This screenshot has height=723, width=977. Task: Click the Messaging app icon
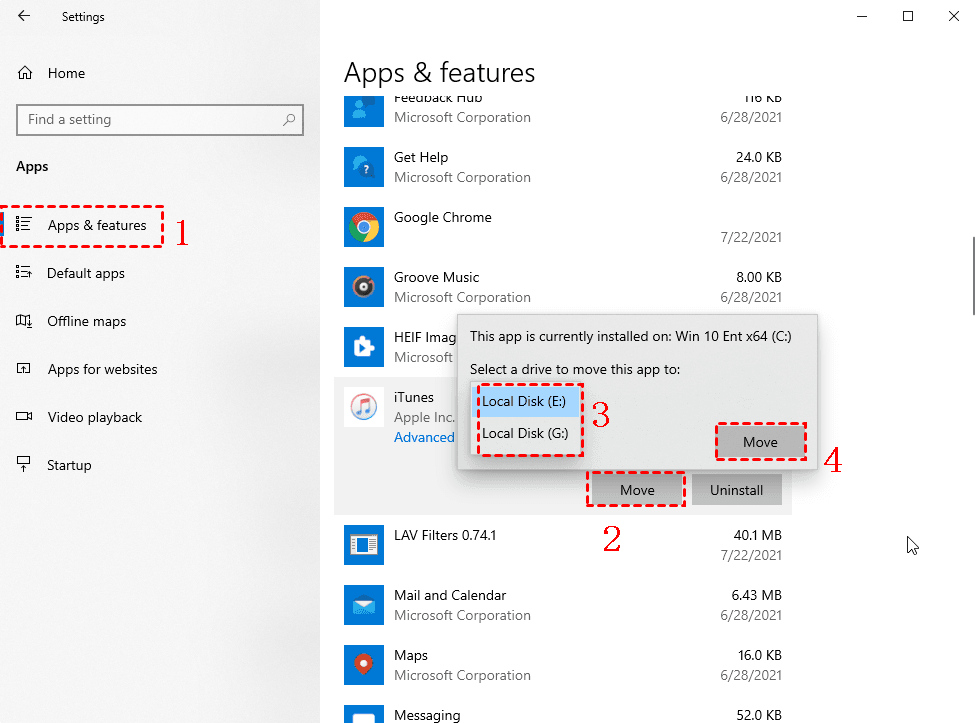363,715
